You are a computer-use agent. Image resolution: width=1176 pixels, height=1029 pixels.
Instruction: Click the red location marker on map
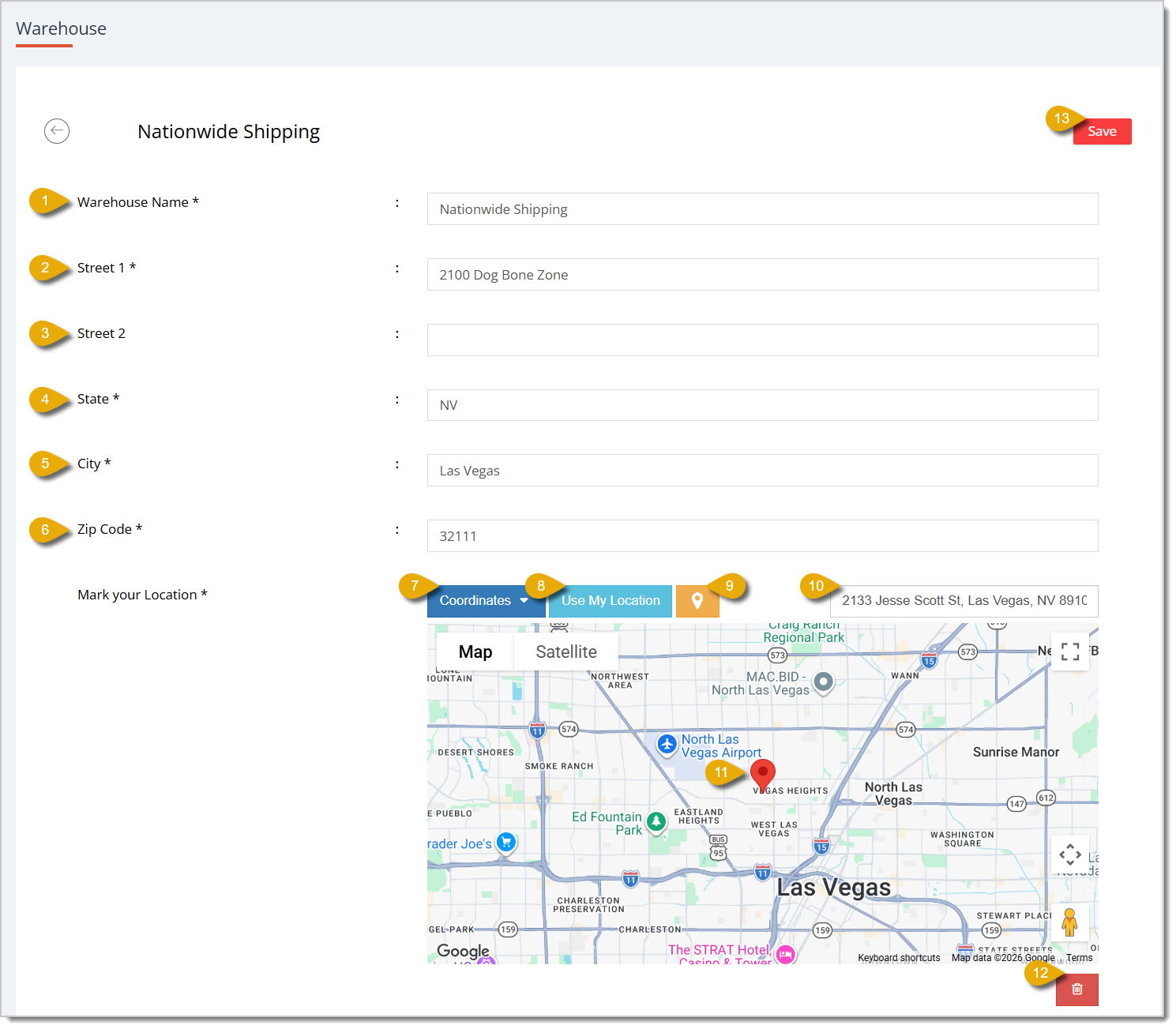[763, 775]
